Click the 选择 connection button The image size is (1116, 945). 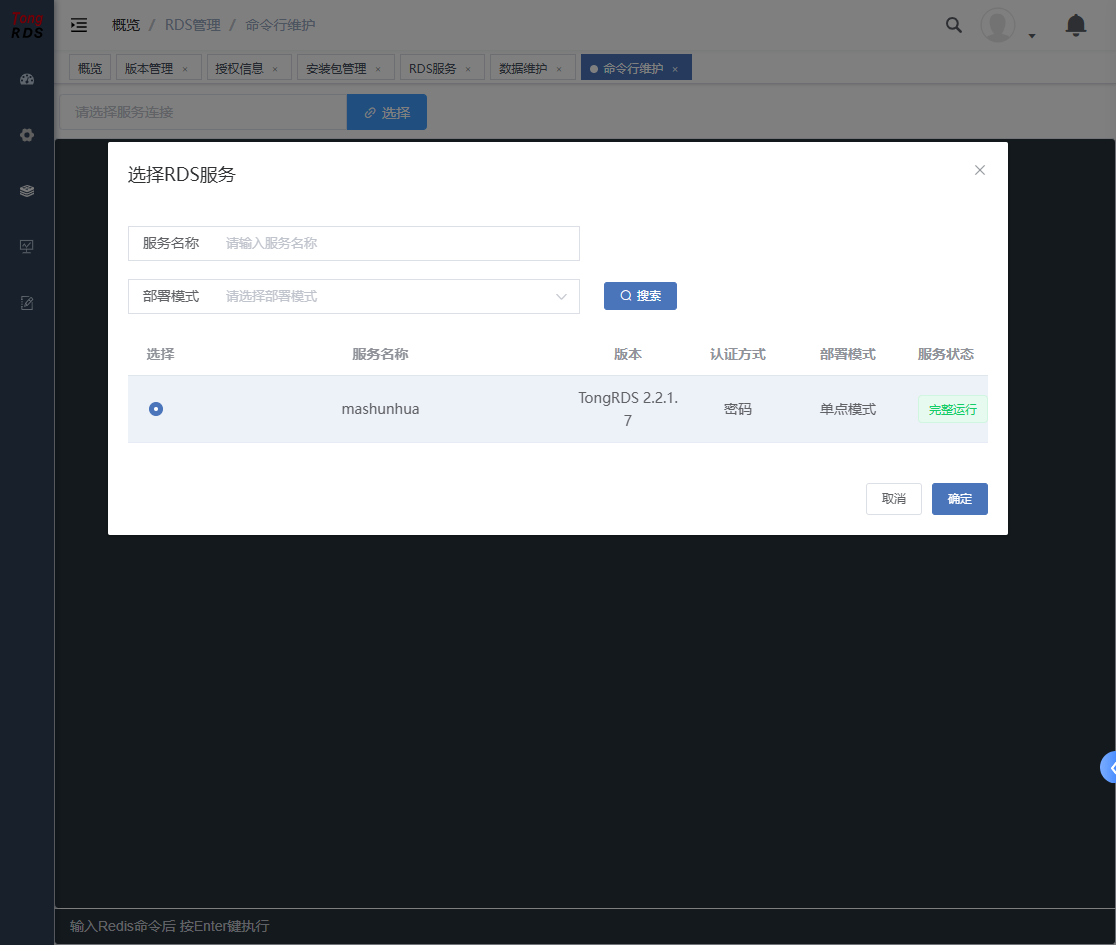click(x=387, y=112)
